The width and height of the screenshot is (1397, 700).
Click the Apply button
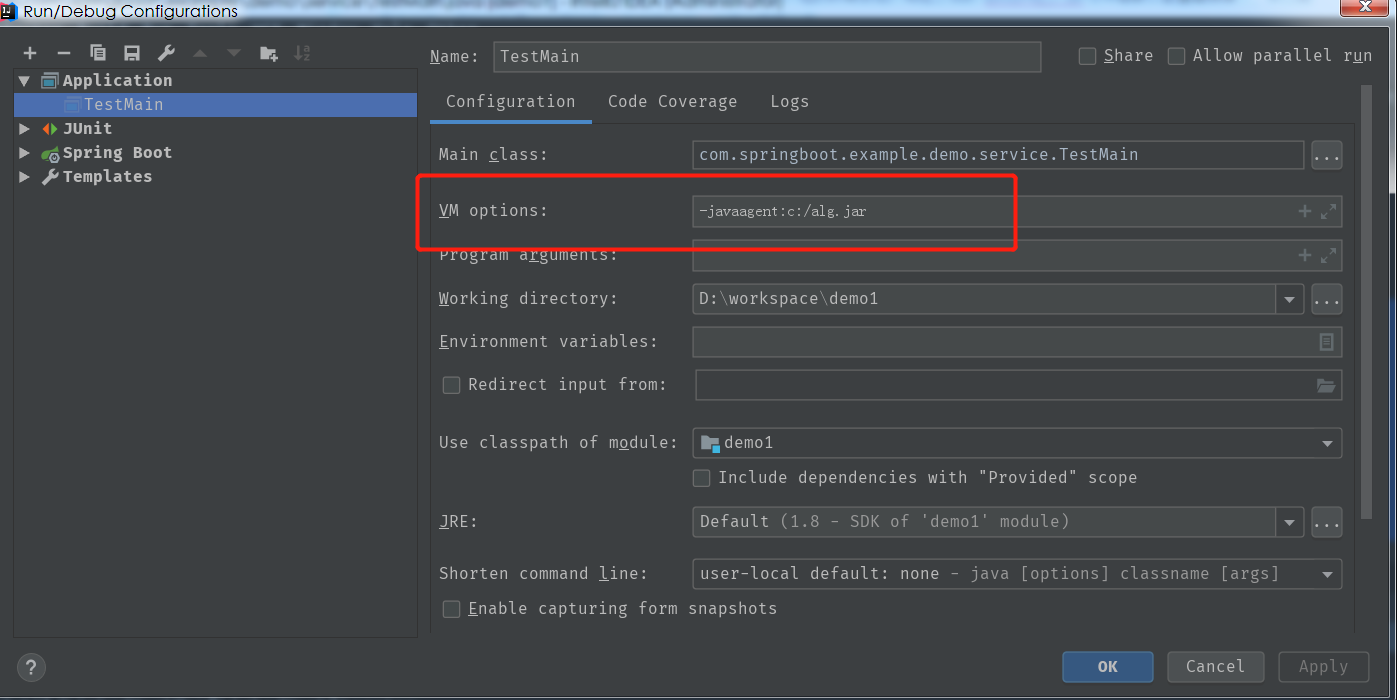[1323, 666]
